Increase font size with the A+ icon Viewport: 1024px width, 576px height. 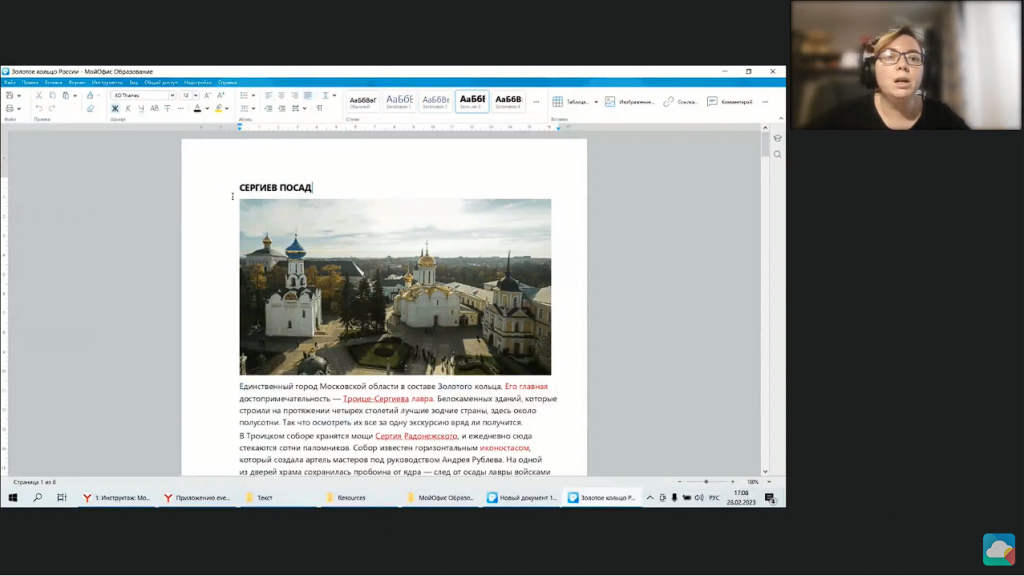[221, 95]
